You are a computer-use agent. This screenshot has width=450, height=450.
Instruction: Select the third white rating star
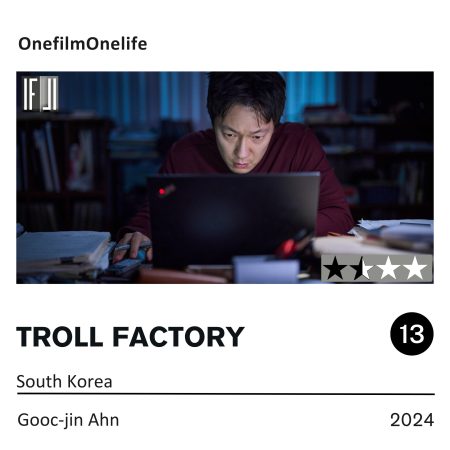pos(388,268)
